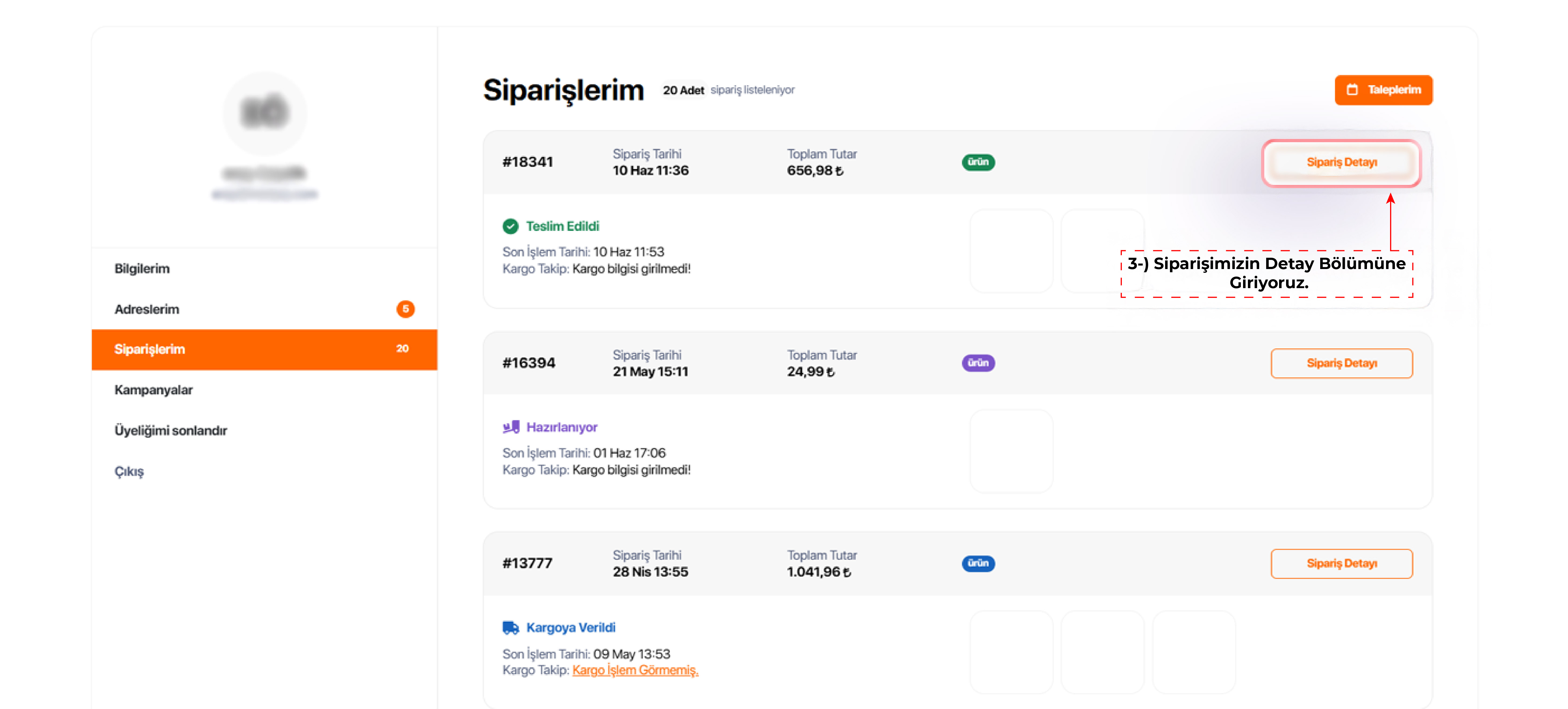Click the total amount 1.041,96 ₺
Viewport: 1568px width, 709px height.
tap(819, 572)
